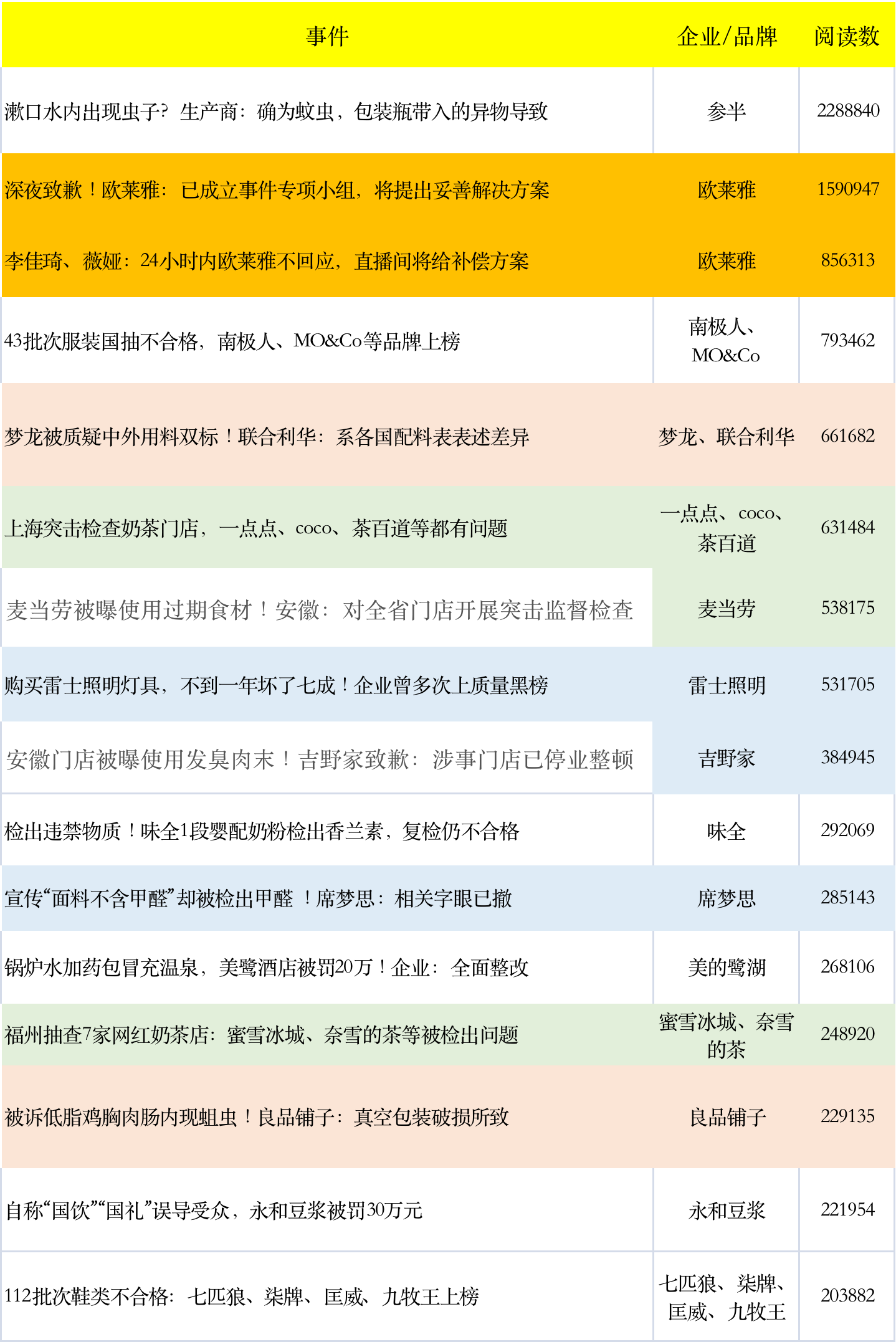Click the brand cell "梦龙、联合利华"
This screenshot has height=1342, width=896.
coord(727,437)
